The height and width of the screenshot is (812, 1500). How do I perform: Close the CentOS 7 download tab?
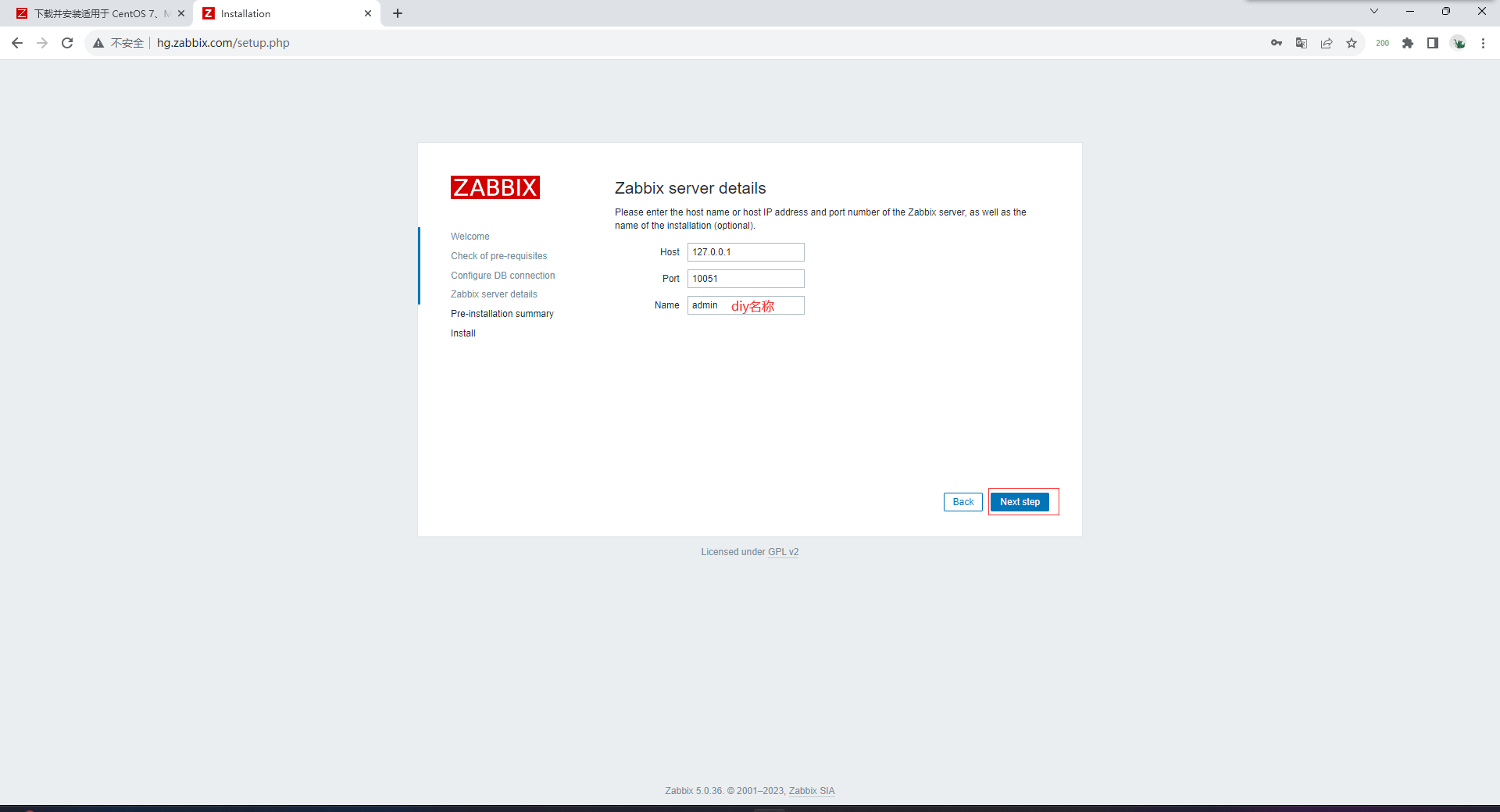coord(181,13)
